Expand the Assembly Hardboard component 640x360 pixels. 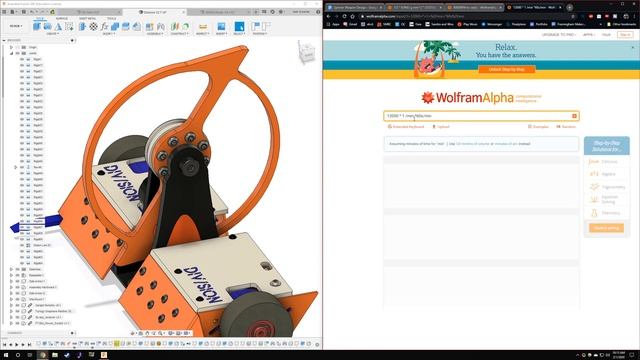point(11,287)
